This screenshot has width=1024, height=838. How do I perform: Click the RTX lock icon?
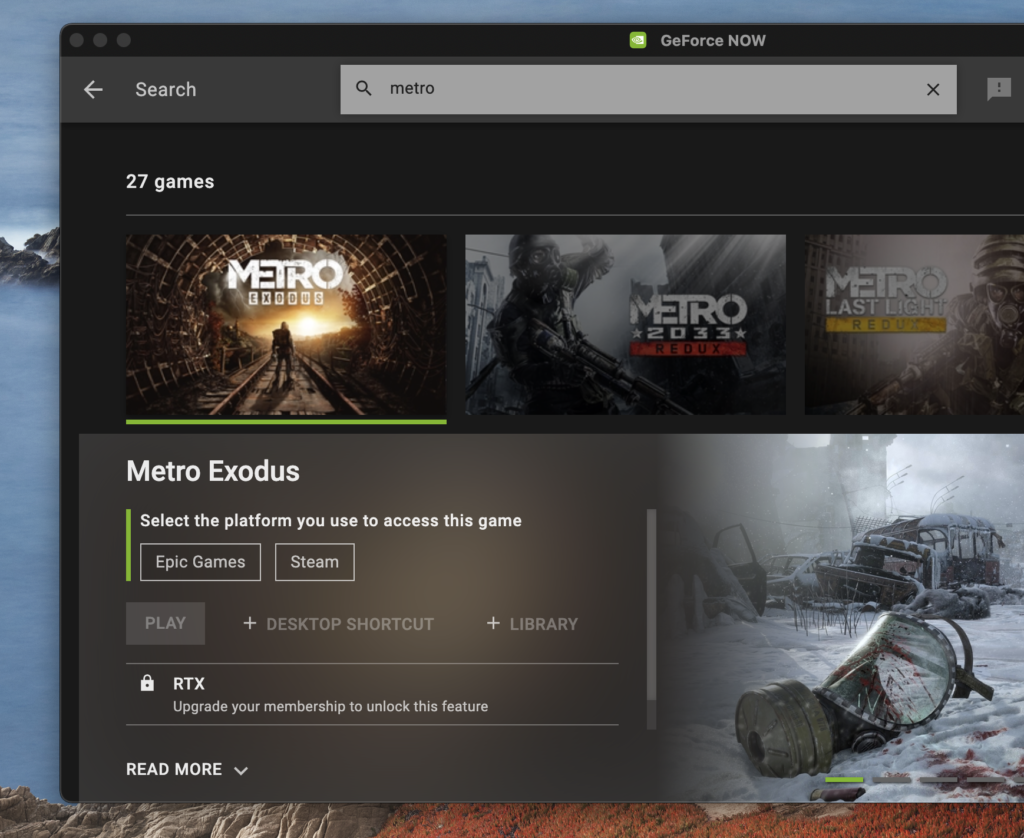(x=148, y=683)
